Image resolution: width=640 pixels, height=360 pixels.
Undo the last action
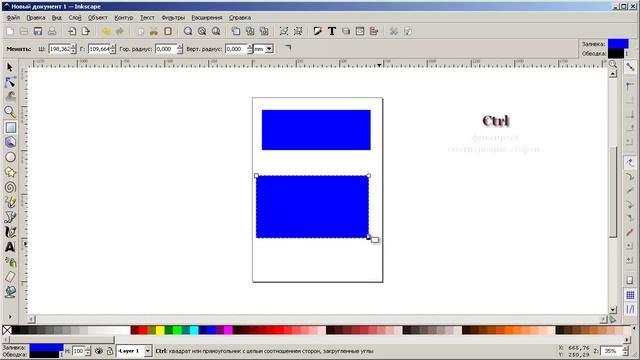(x=106, y=31)
